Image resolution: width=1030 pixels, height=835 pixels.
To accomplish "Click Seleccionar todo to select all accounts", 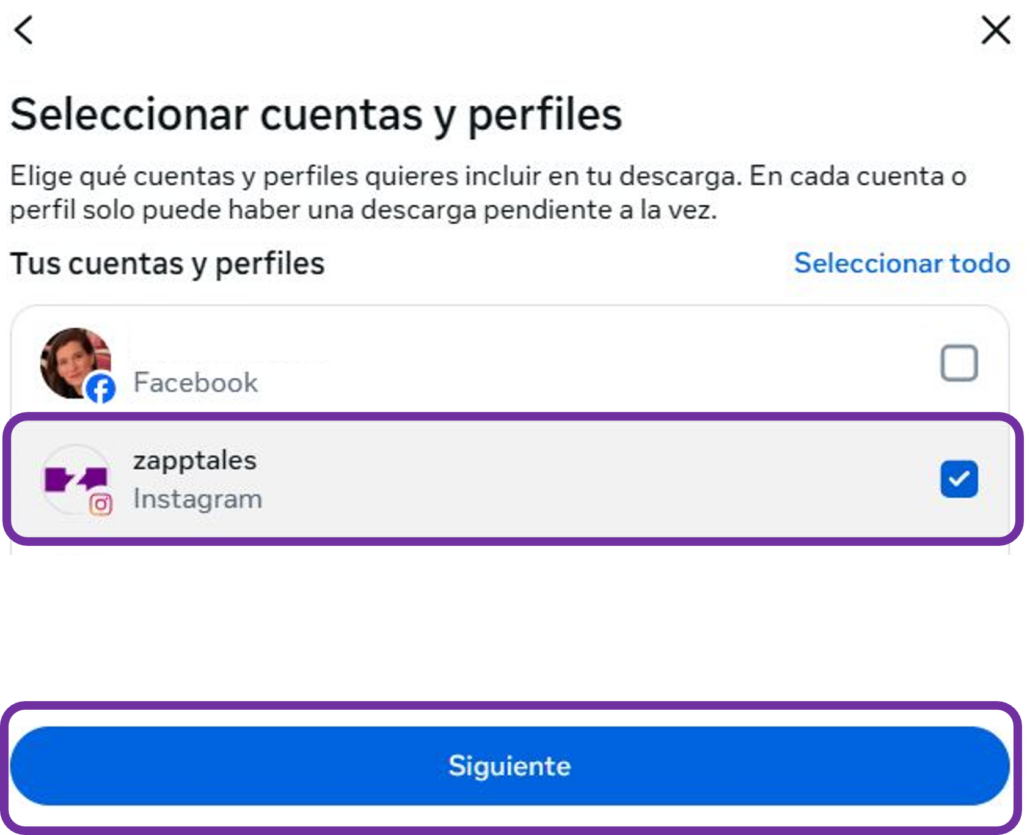I will tap(901, 263).
